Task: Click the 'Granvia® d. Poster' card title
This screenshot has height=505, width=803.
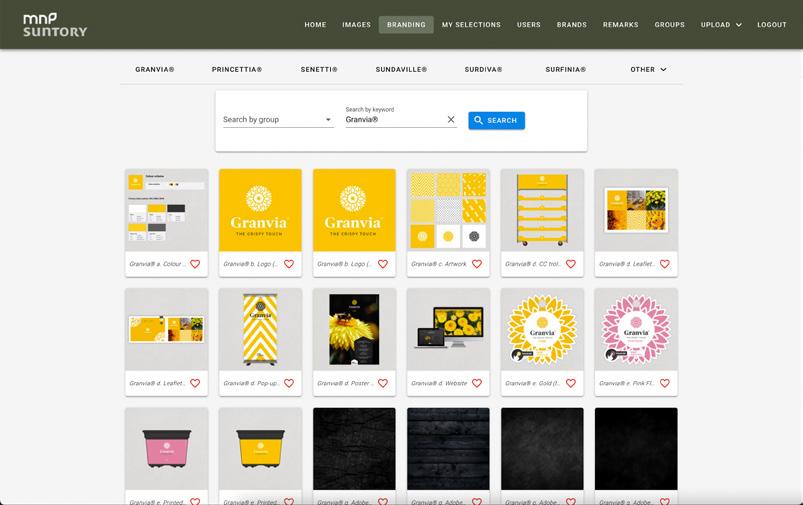Action: coord(345,383)
